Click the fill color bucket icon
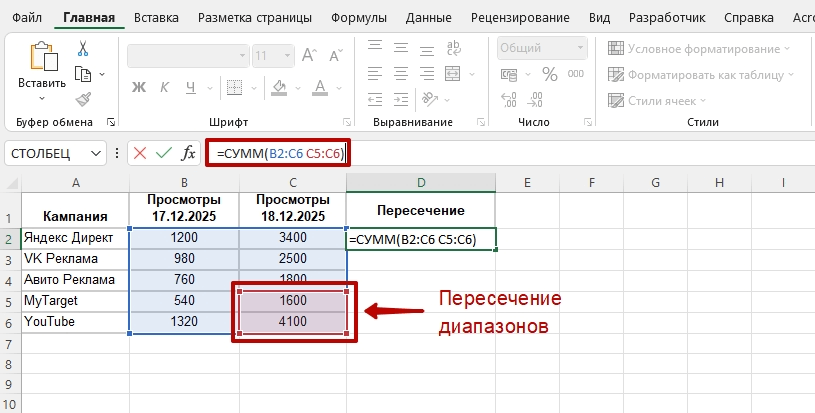This screenshot has height=413, width=815. 280,87
